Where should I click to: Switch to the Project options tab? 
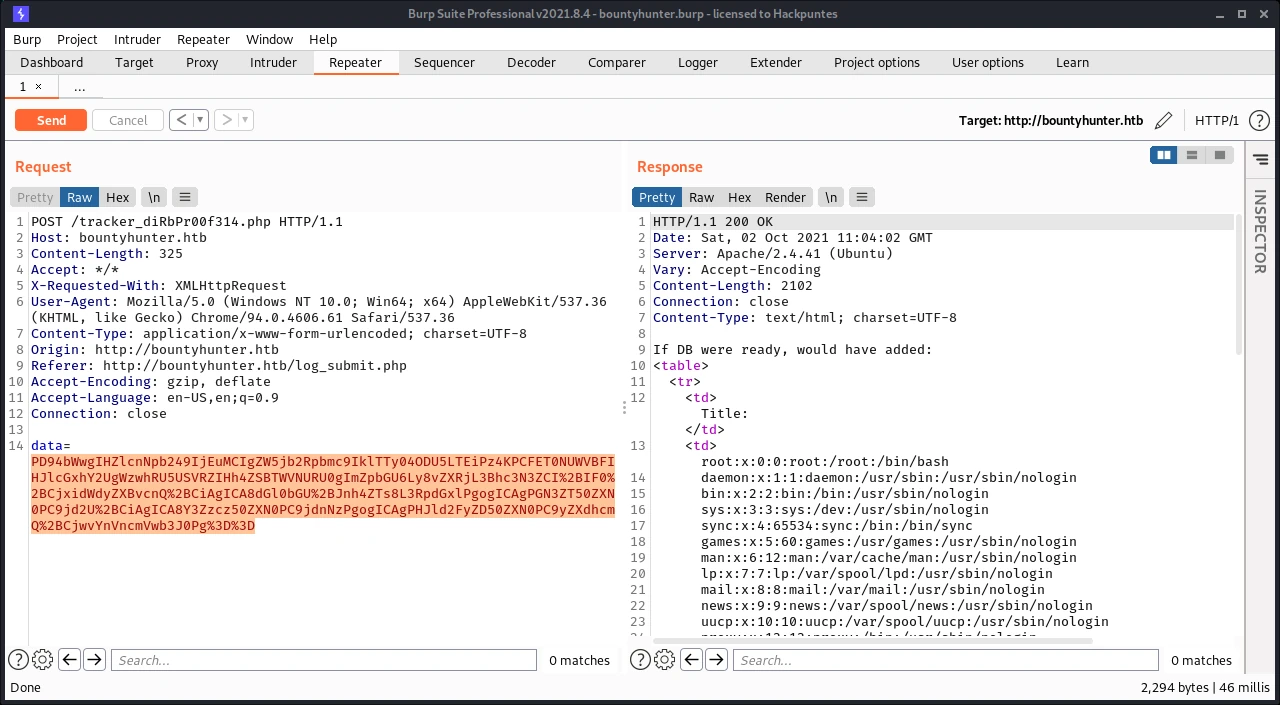coord(877,62)
